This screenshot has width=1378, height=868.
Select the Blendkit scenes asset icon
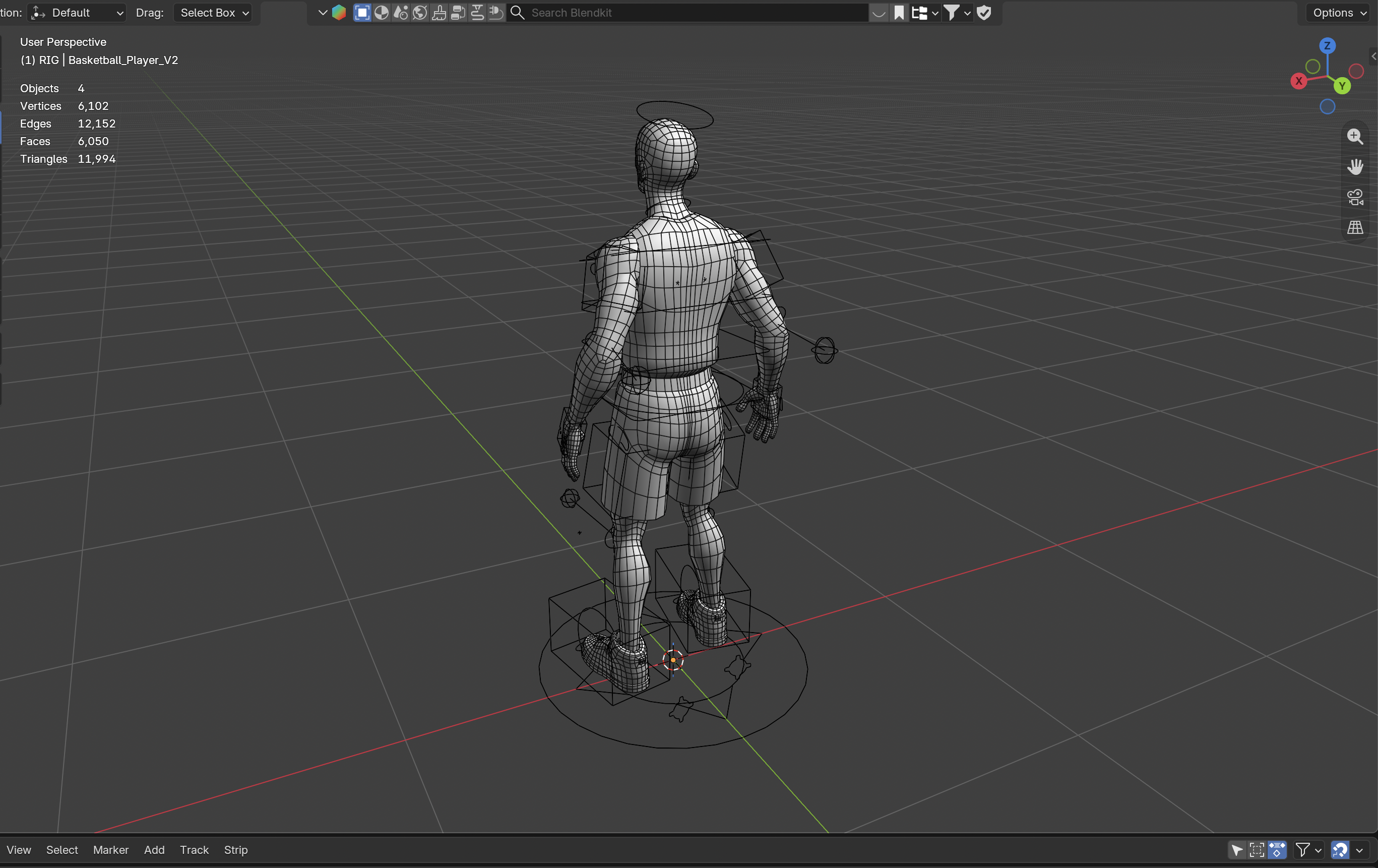tap(401, 13)
